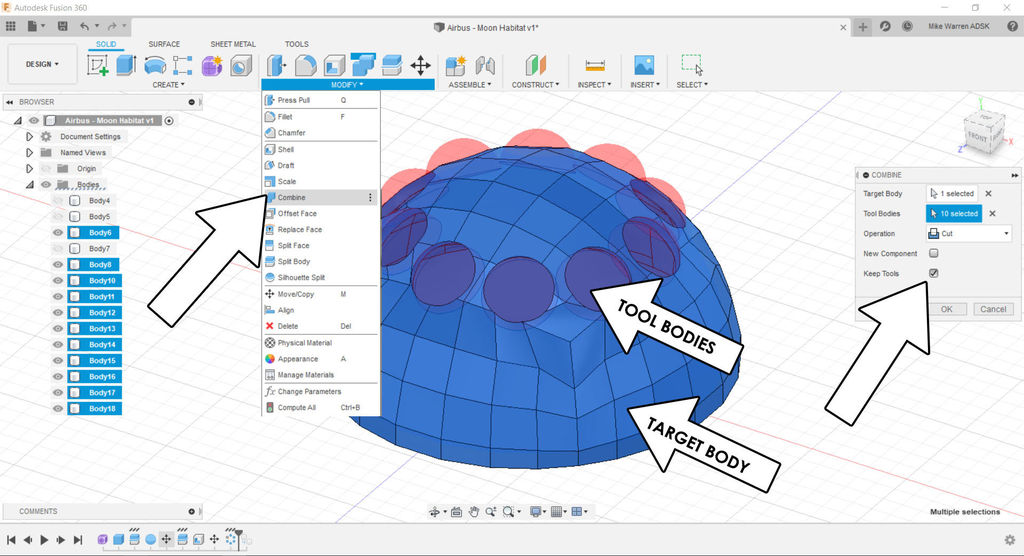The height and width of the screenshot is (556, 1024).
Task: Open the job status clock icon
Action: pos(907,26)
